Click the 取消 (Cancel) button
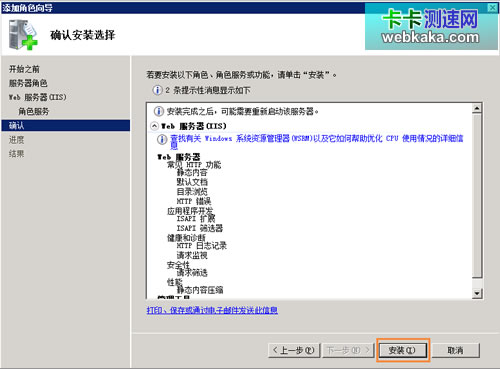Image resolution: width=500 pixels, height=369 pixels. coord(455,350)
